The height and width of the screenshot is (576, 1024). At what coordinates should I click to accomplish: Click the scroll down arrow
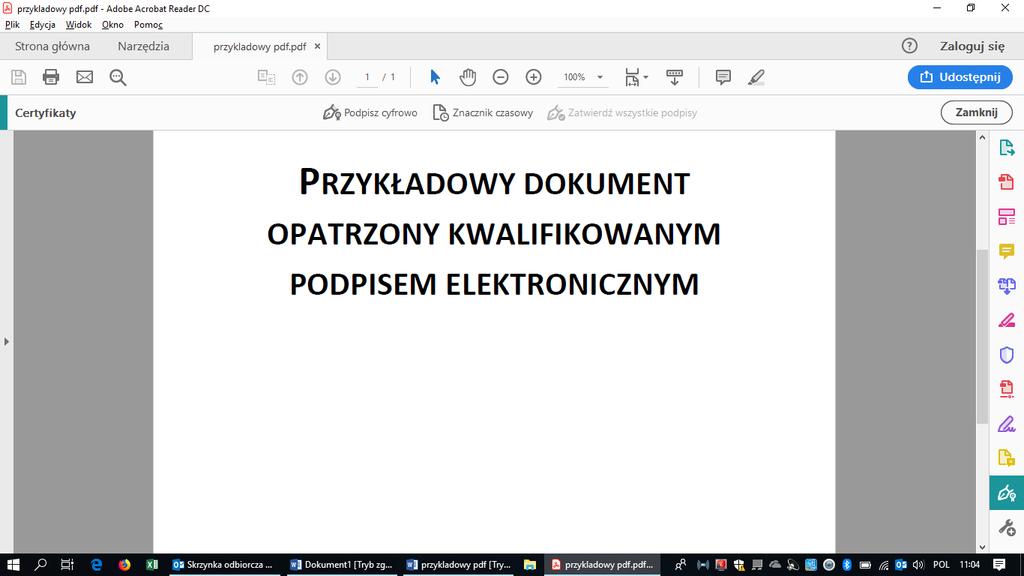(x=982, y=547)
